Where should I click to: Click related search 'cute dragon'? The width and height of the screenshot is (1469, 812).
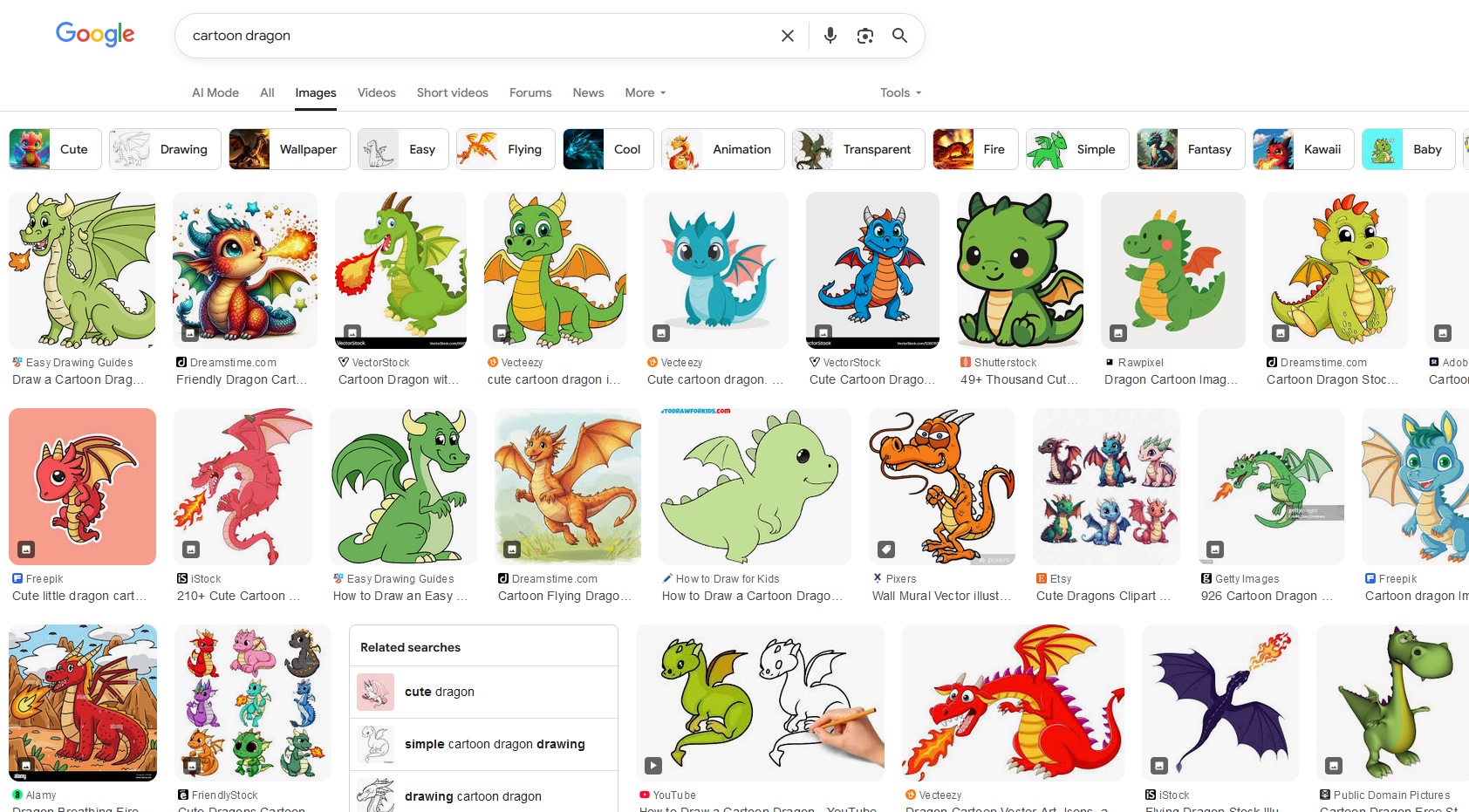coord(484,692)
